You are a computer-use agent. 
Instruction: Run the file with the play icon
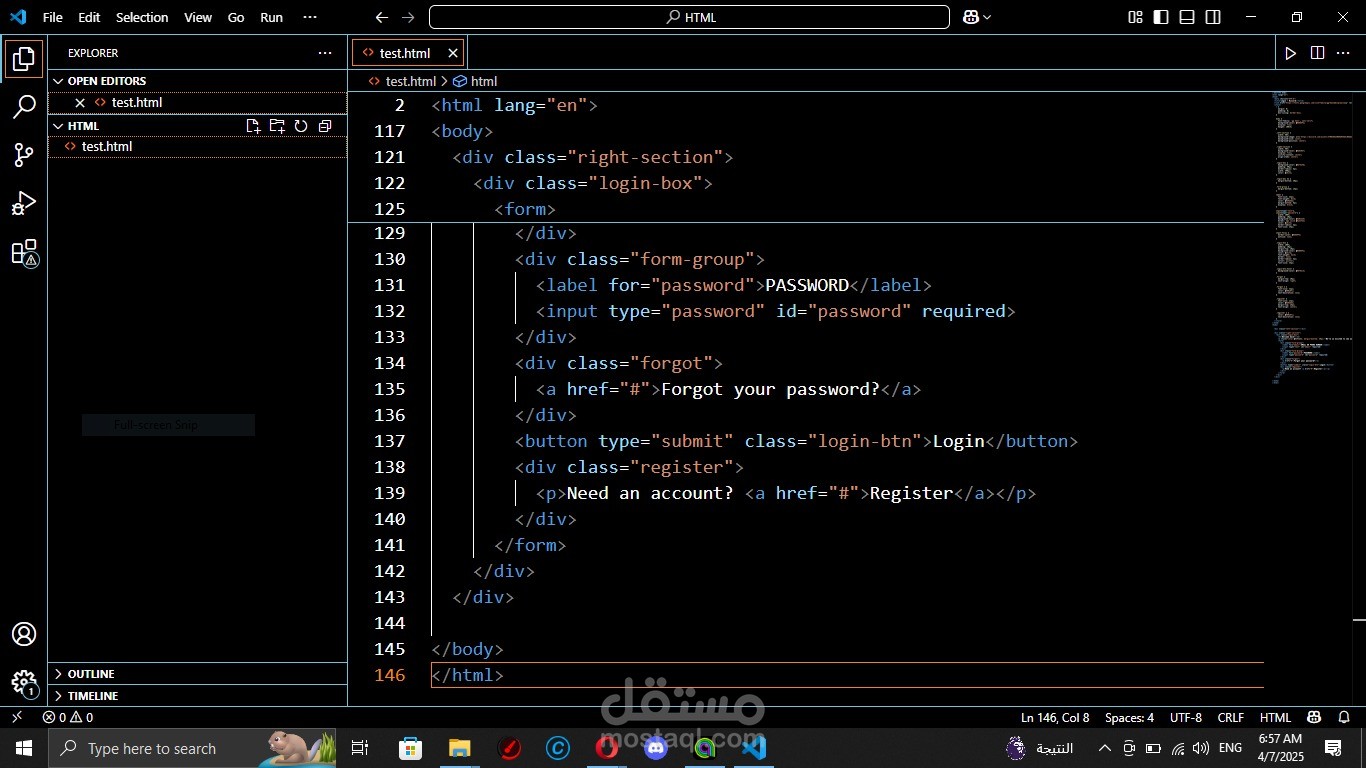coord(1291,53)
